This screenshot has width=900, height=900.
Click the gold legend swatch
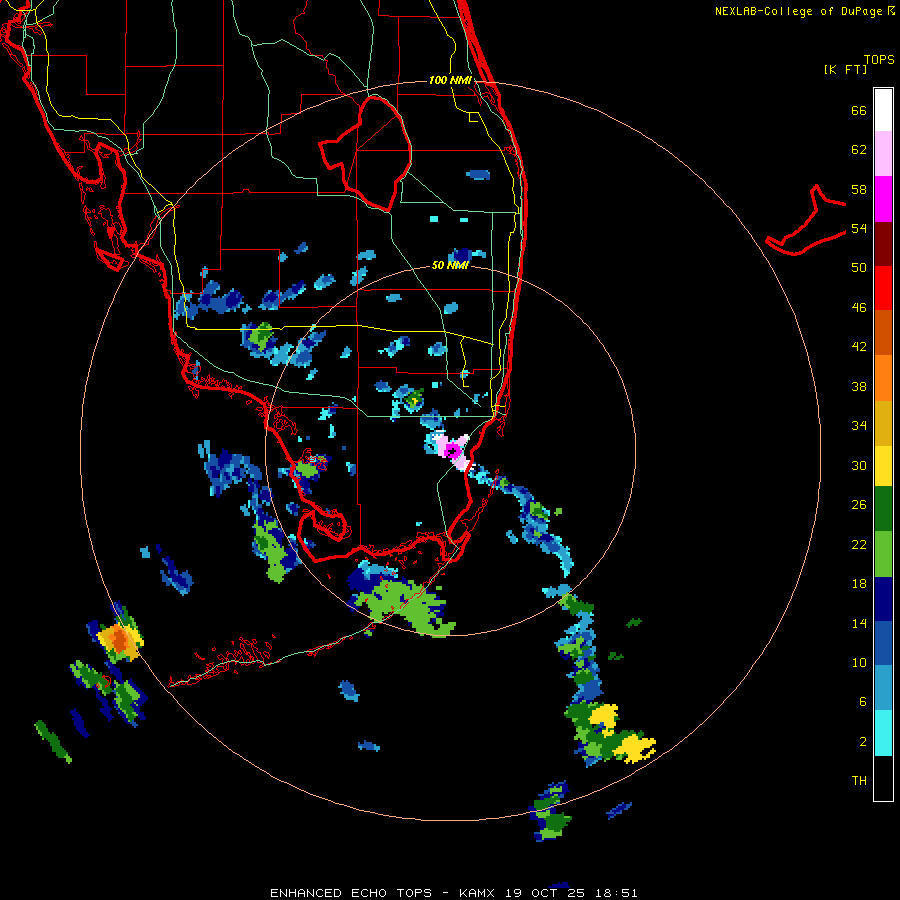pyautogui.click(x=883, y=423)
